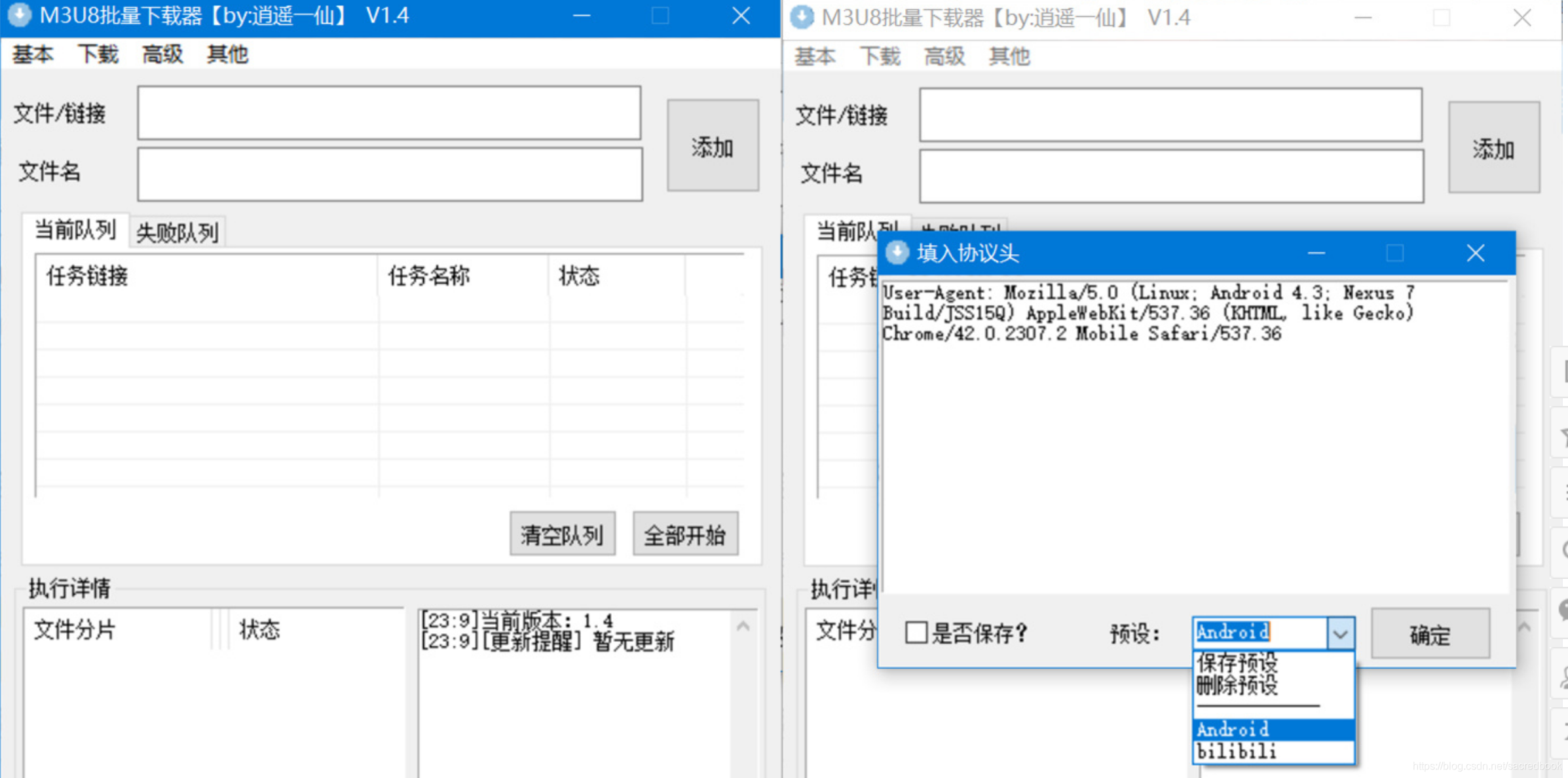This screenshot has width=1568, height=778.
Task: Select bilibili in the preset dropdown list
Action: pos(1273,751)
